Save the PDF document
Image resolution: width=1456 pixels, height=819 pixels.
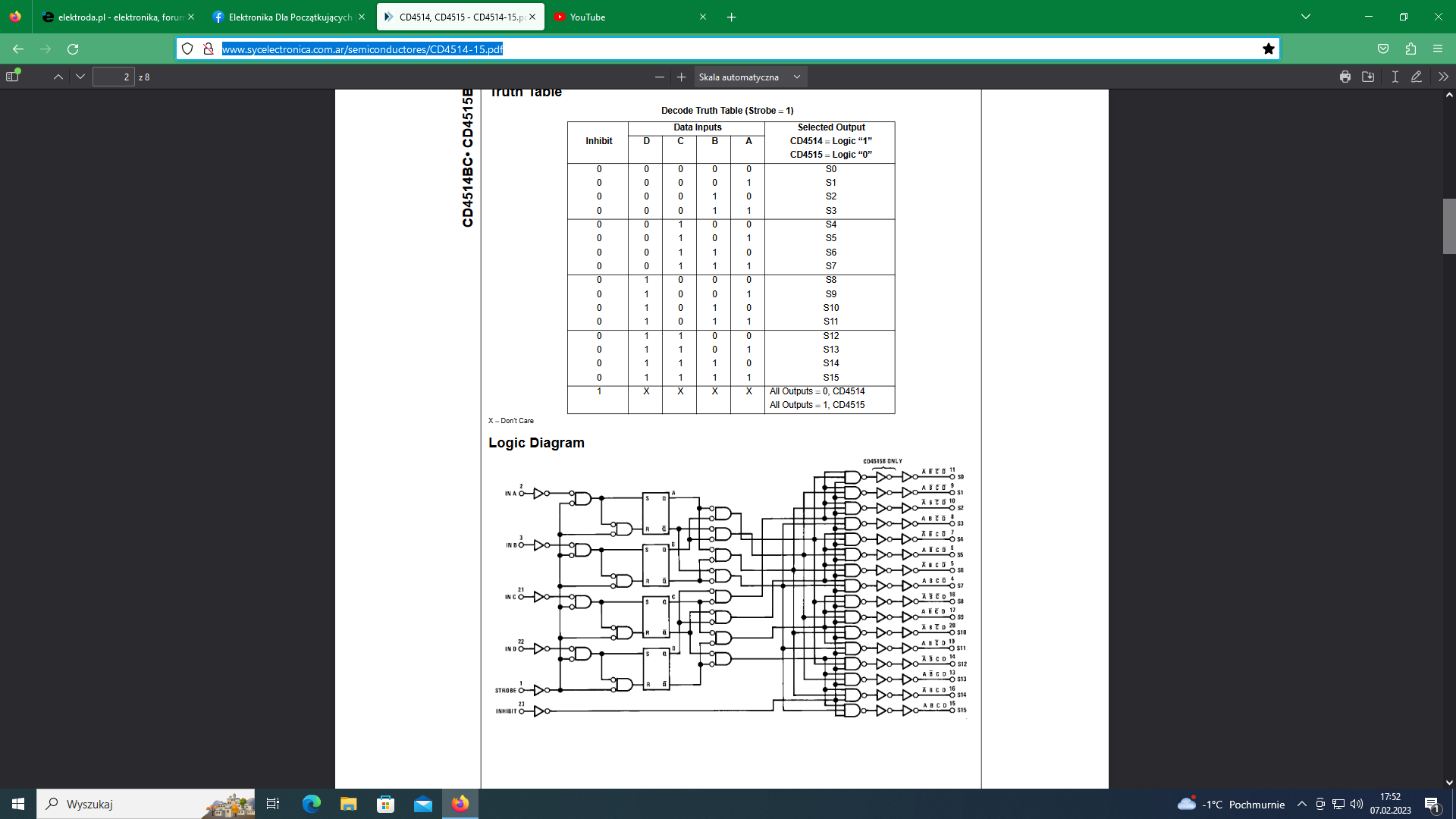tap(1368, 77)
